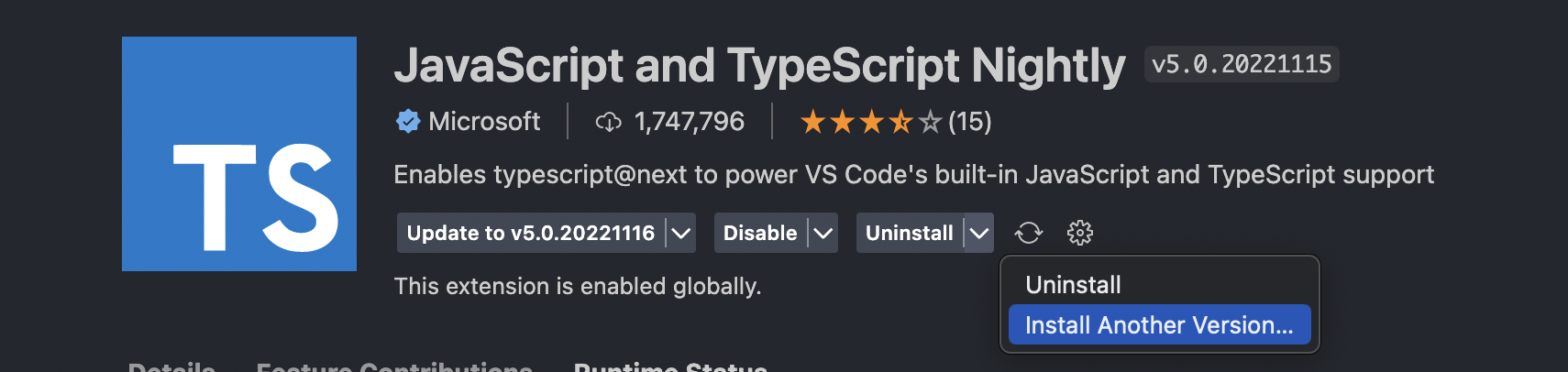Click the Update to v5.0.20221116 button
This screenshot has width=1568, height=372.
pyautogui.click(x=531, y=233)
